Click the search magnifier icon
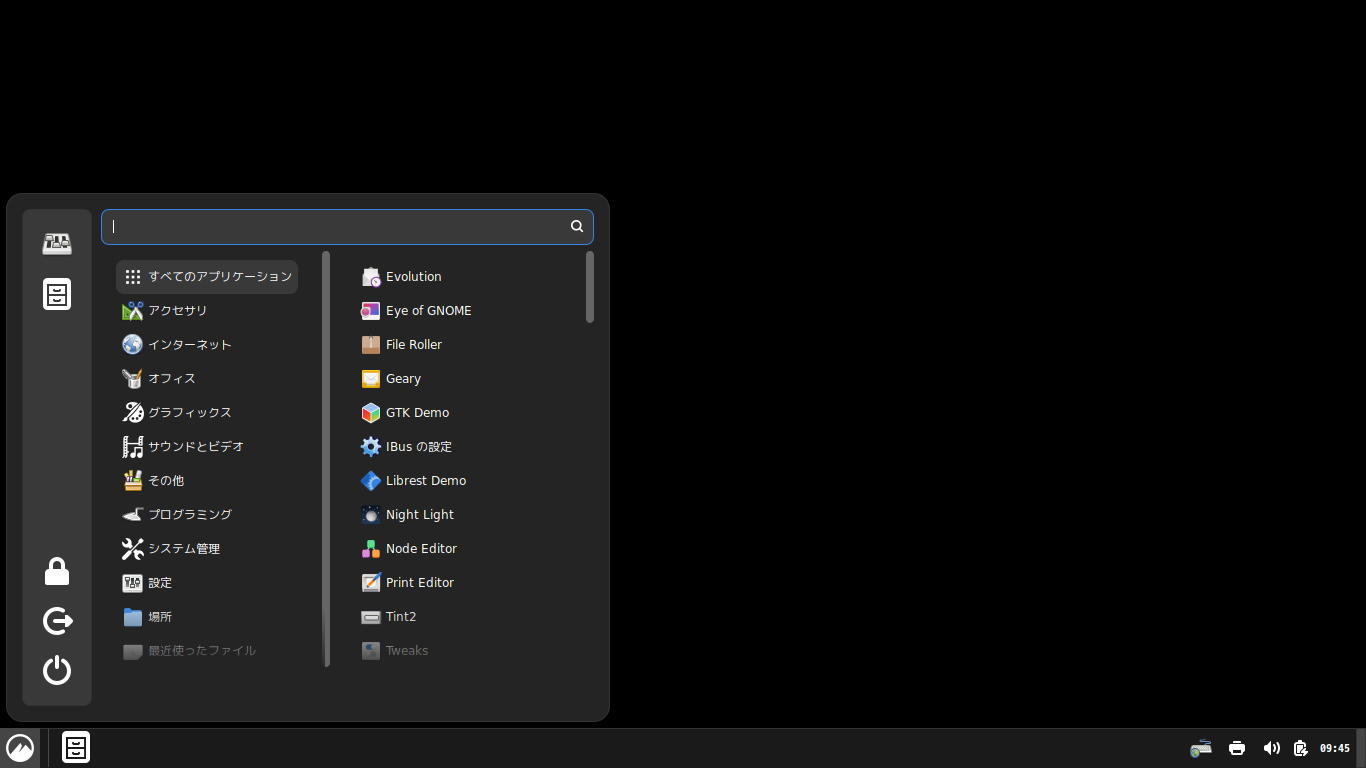1366x768 pixels. pyautogui.click(x=577, y=226)
